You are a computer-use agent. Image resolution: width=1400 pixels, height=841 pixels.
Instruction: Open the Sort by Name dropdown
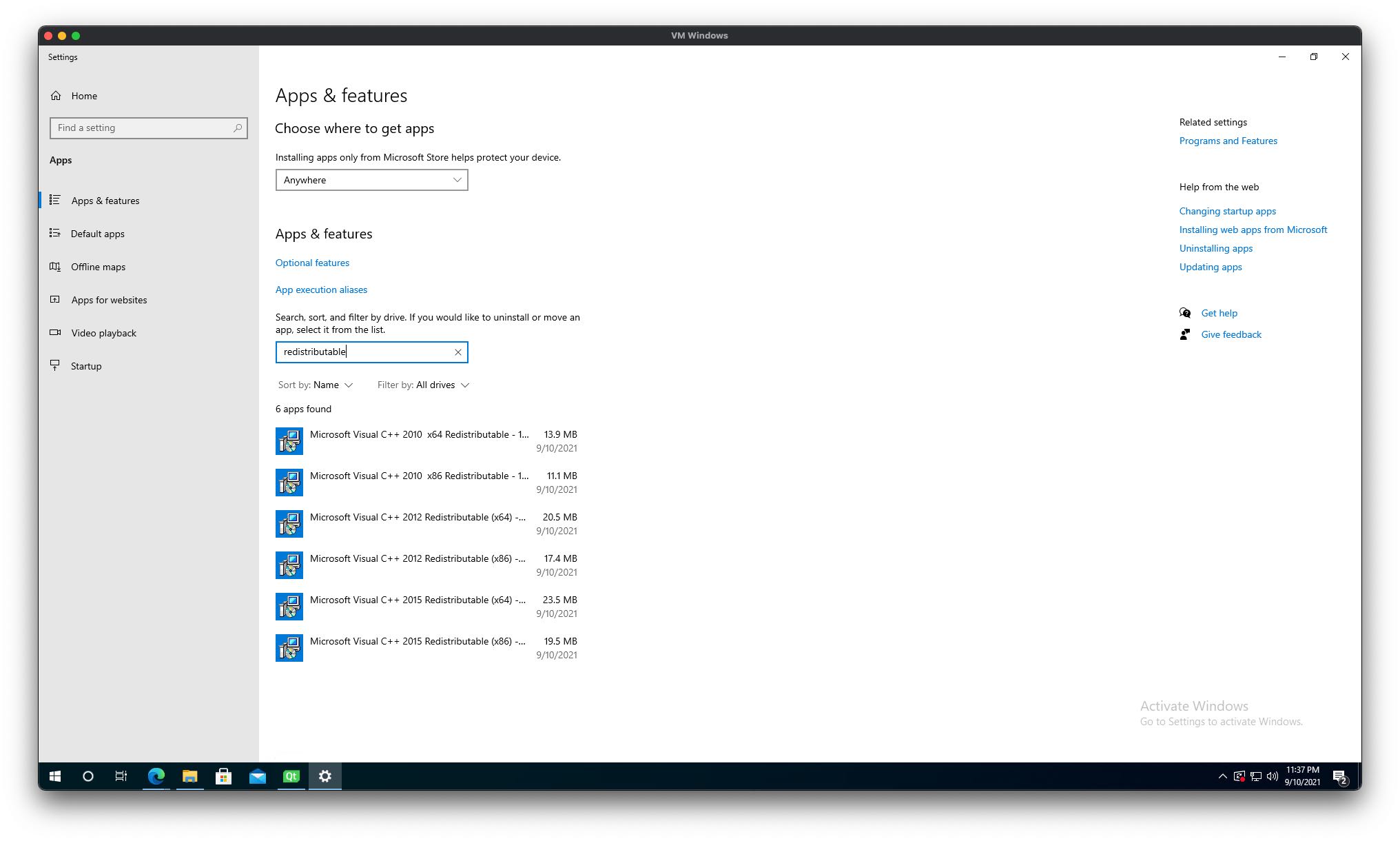(x=316, y=385)
